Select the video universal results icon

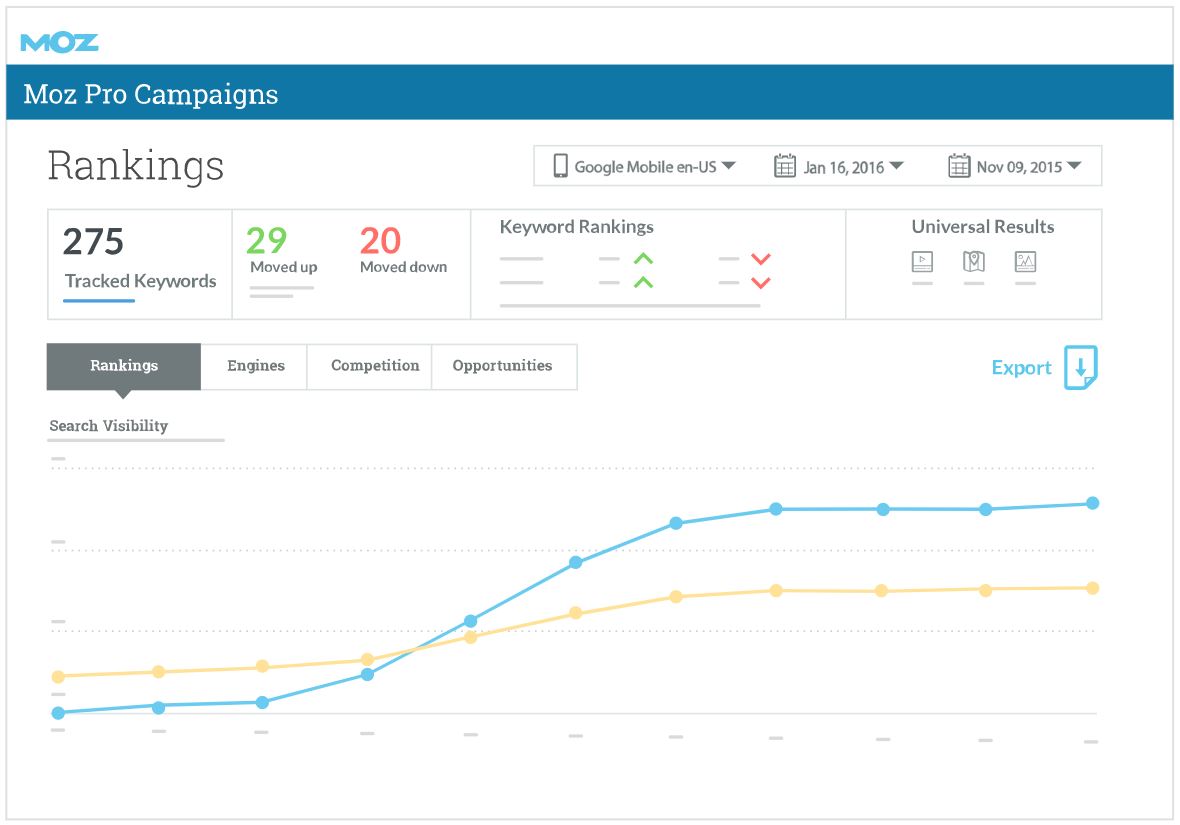pyautogui.click(x=922, y=262)
